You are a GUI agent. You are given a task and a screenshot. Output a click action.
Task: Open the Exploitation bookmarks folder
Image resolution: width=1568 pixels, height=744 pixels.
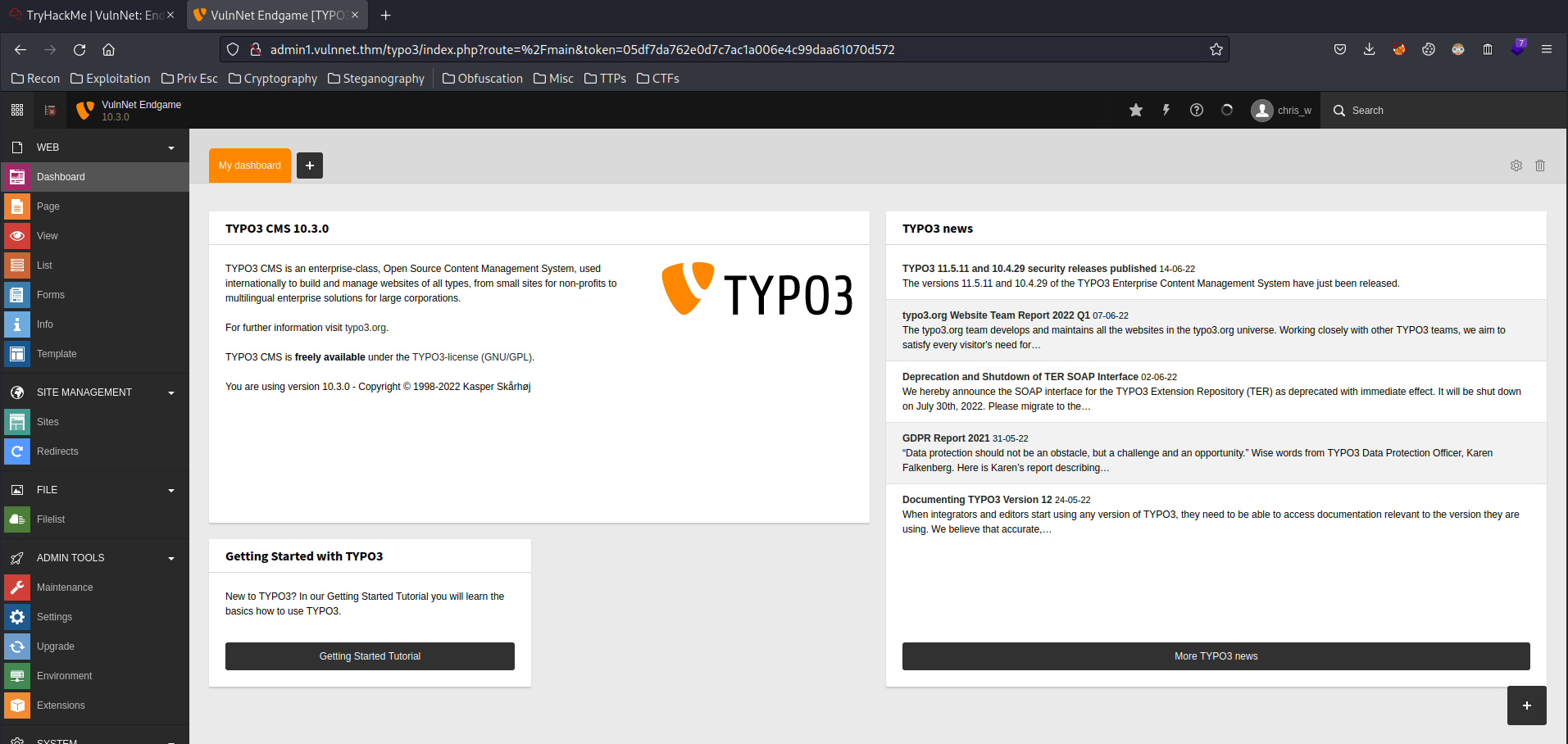tap(111, 79)
